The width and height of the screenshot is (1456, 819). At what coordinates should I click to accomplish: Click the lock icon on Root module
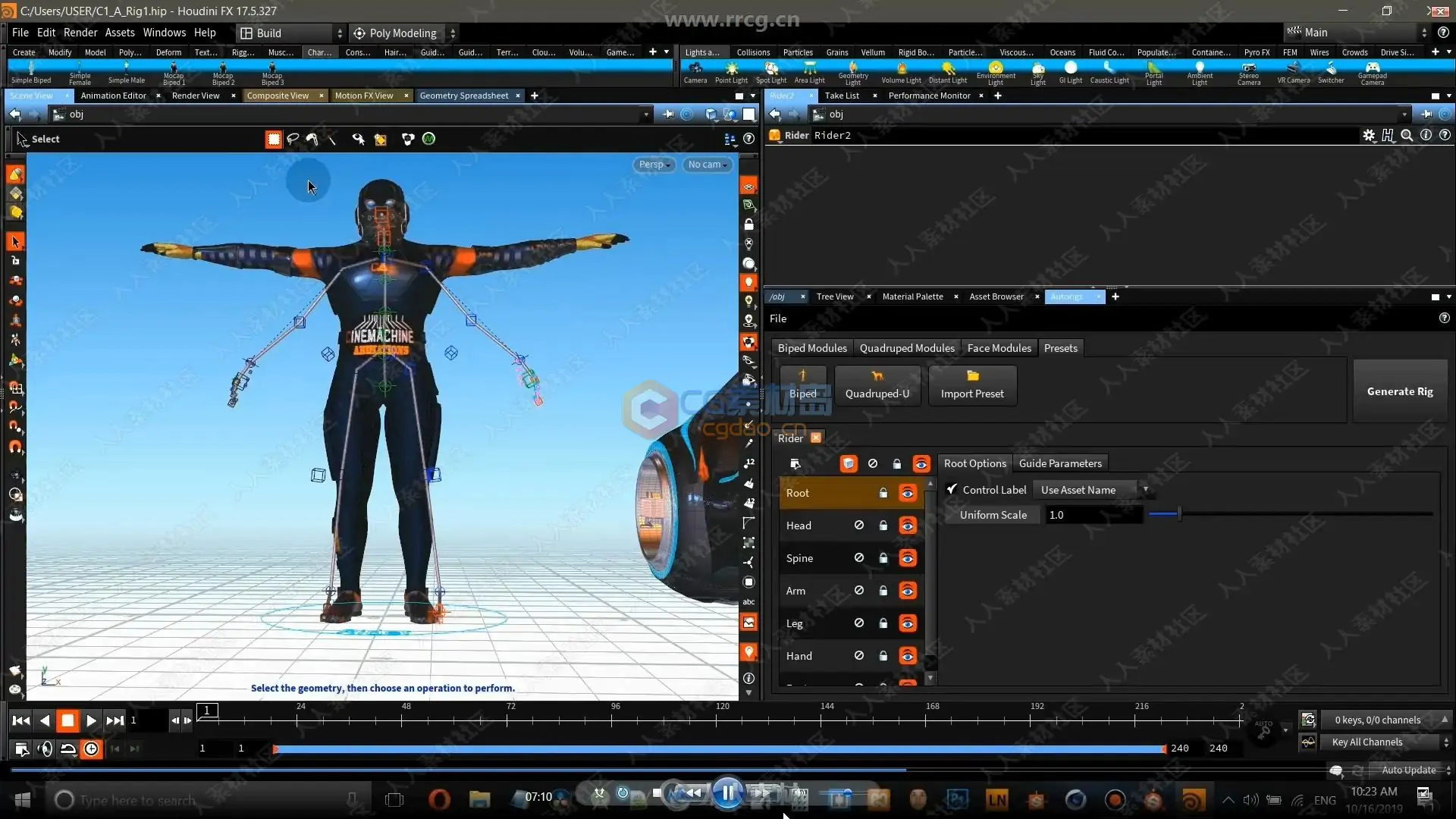pos(883,493)
